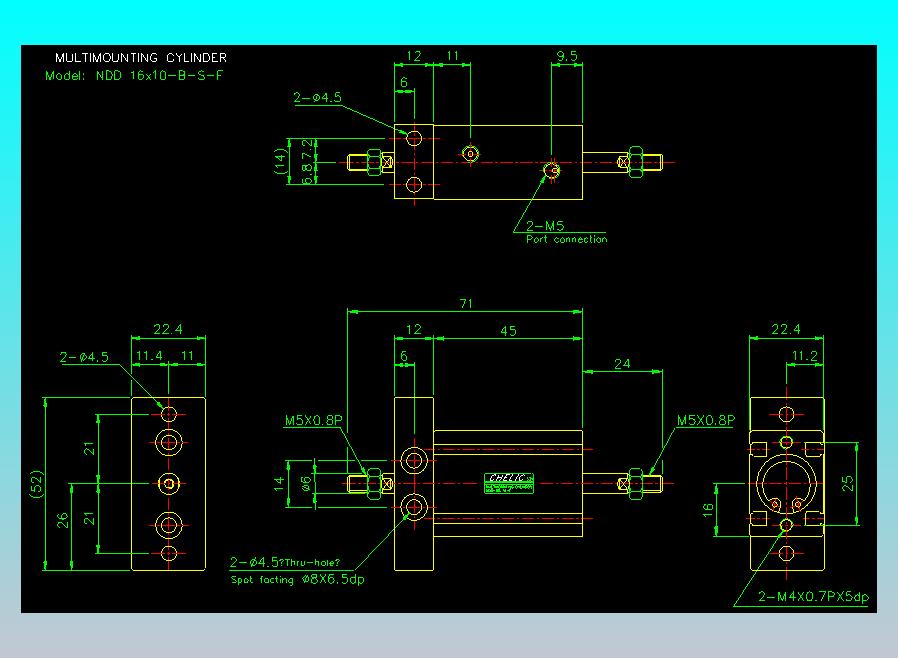Screen dimensions: 898x658
Task: Click the (52) height dimension
Action: pyautogui.click(x=37, y=484)
